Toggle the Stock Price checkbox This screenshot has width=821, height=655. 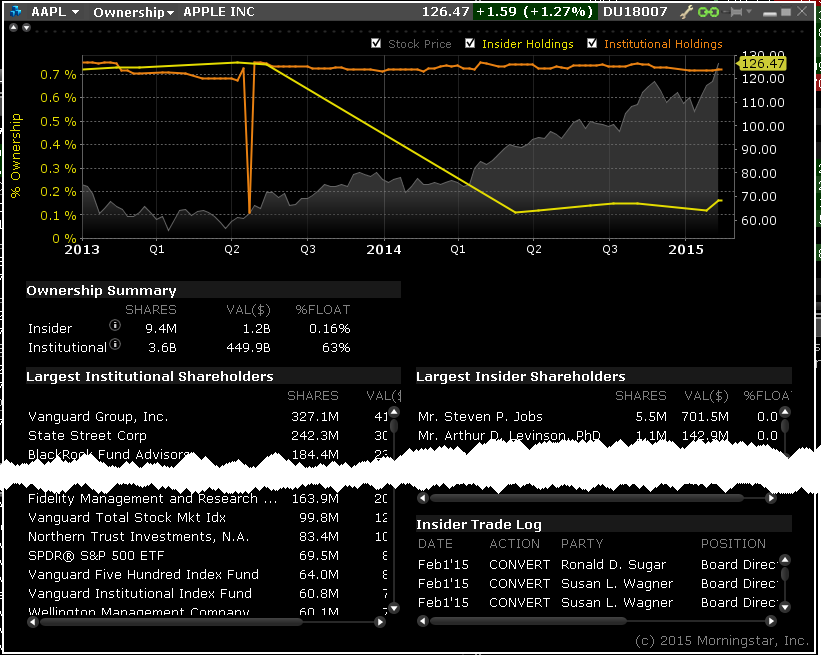tap(376, 43)
